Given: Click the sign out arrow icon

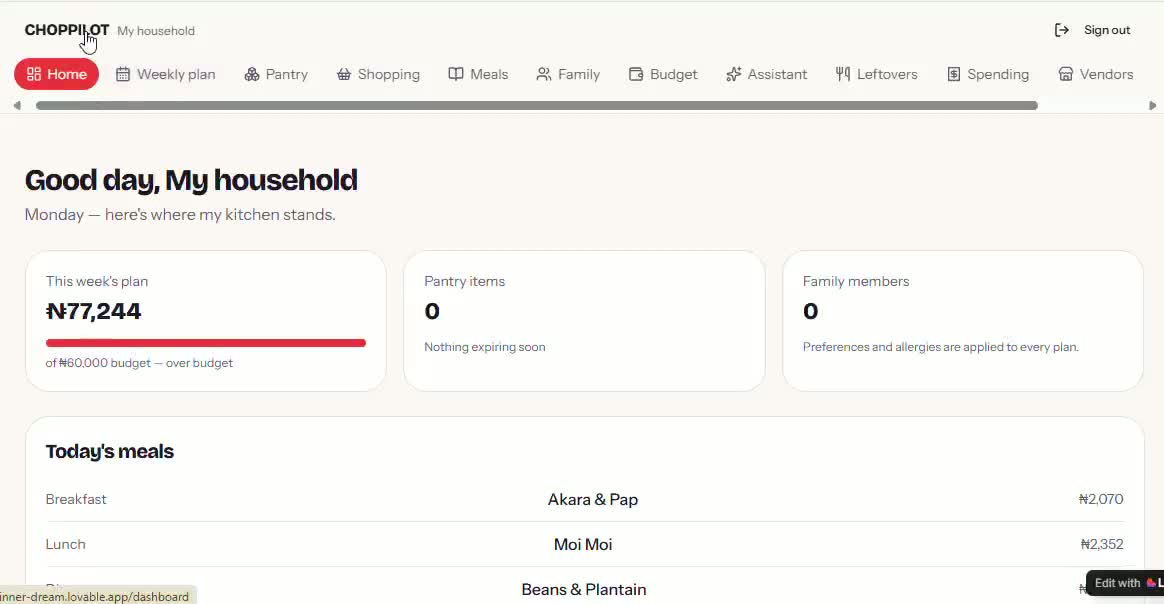Looking at the screenshot, I should pos(1062,30).
